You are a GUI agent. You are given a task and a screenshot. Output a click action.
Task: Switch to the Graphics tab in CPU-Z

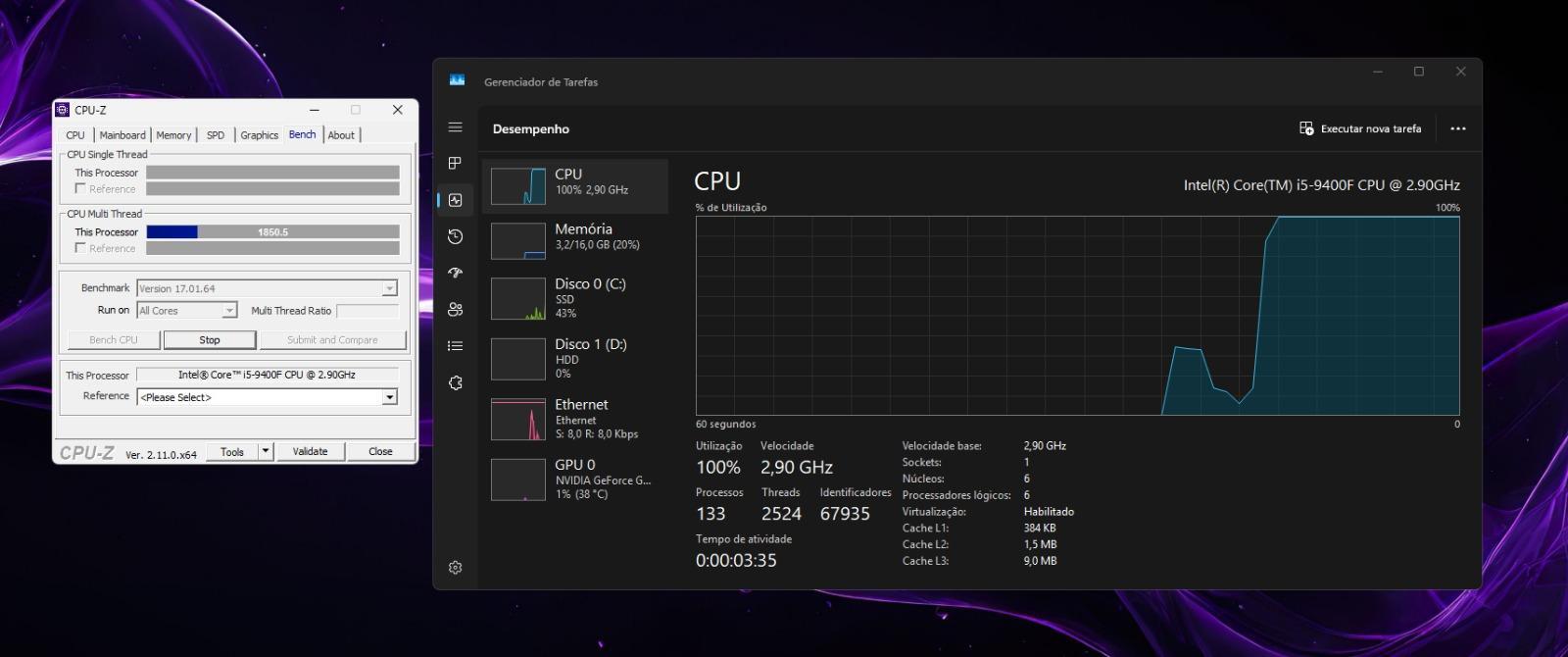(x=260, y=135)
